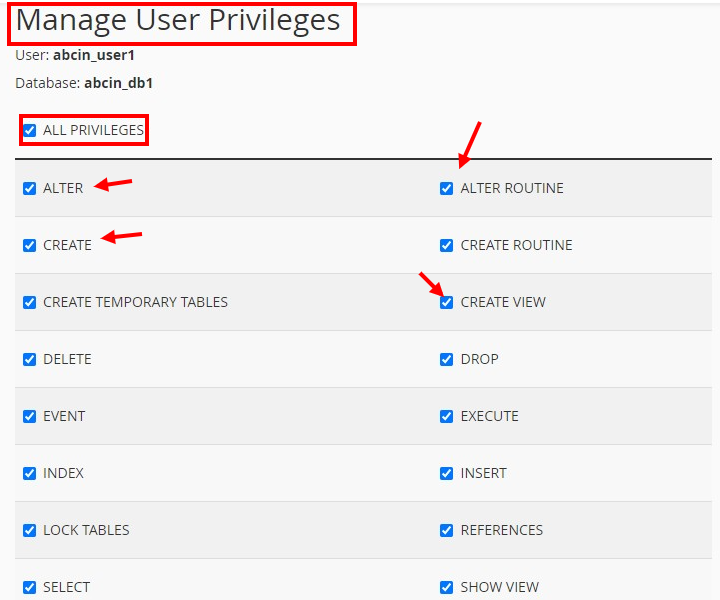Click the CREATE TEMPORARY TABLES label
Image resolution: width=720 pixels, height=600 pixels.
click(x=135, y=302)
